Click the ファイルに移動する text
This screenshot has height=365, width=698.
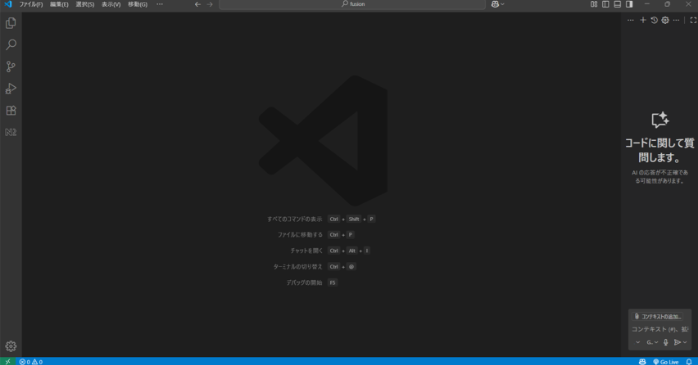(300, 235)
